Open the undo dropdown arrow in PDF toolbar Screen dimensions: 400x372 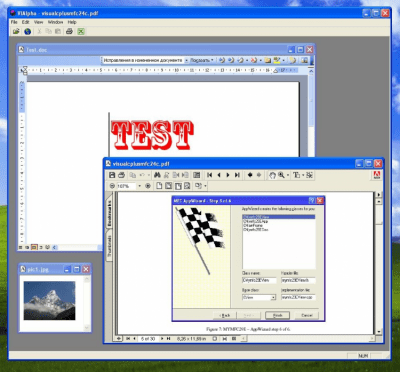coord(149,175)
